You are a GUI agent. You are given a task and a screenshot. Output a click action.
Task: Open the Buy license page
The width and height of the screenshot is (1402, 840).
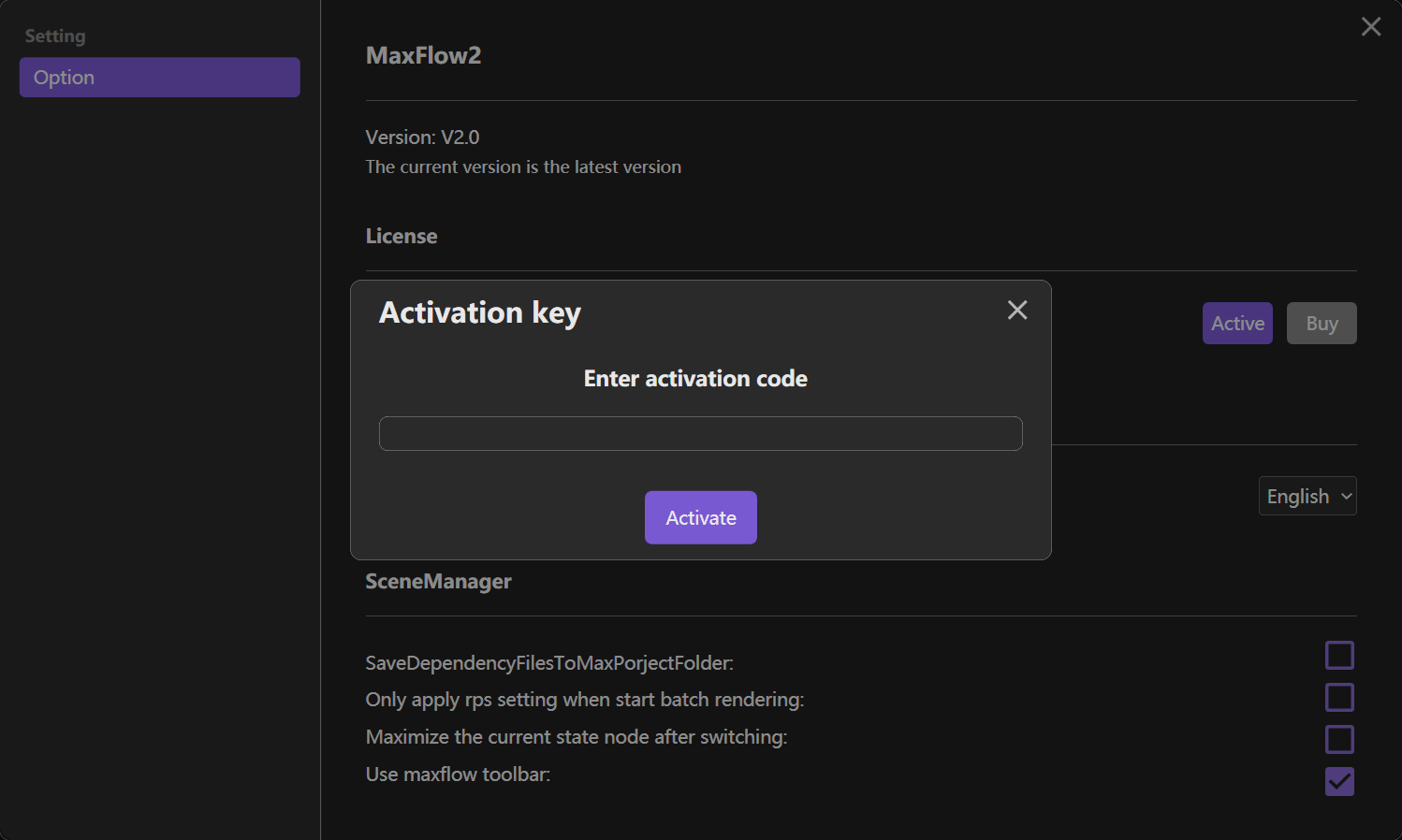pyautogui.click(x=1322, y=323)
